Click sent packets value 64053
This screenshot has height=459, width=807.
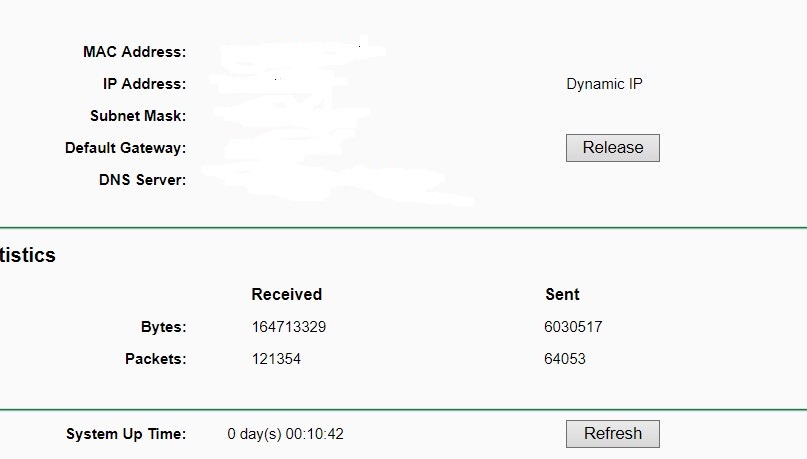pyautogui.click(x=565, y=359)
